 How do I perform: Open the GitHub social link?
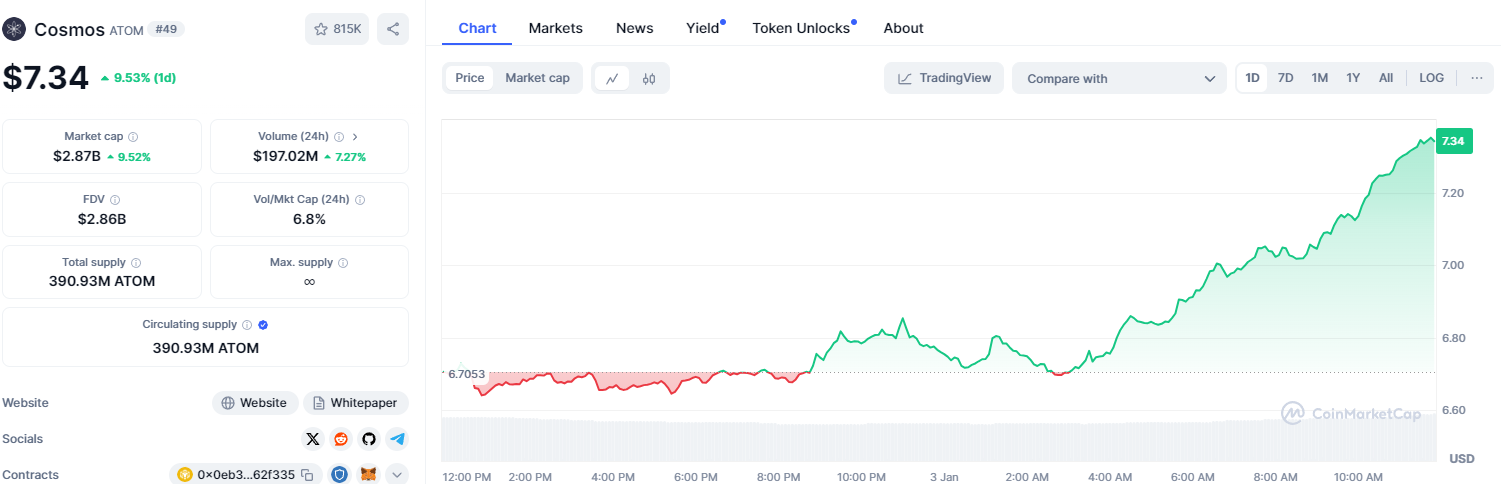click(x=369, y=439)
